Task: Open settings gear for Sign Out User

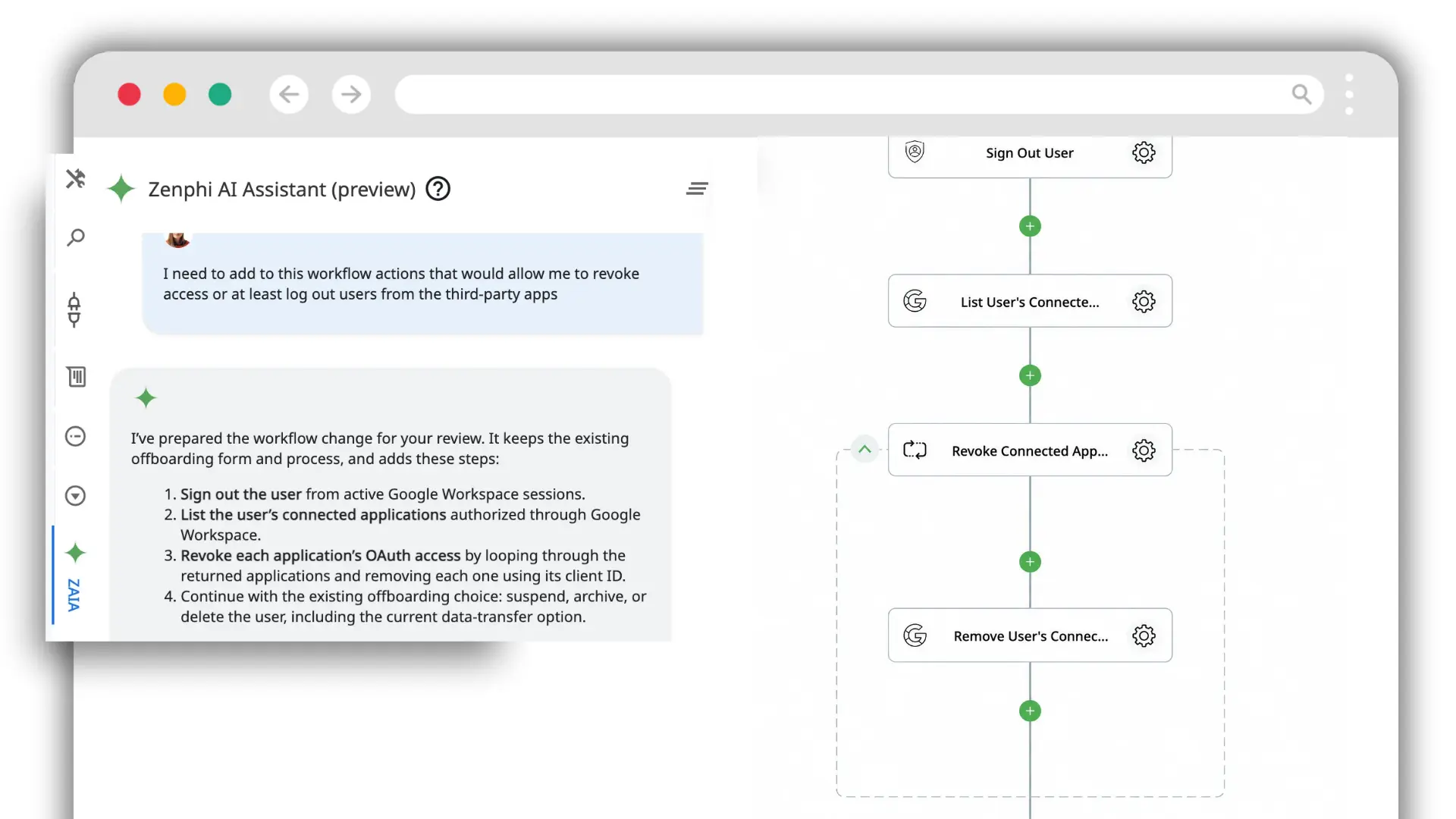Action: (1144, 152)
